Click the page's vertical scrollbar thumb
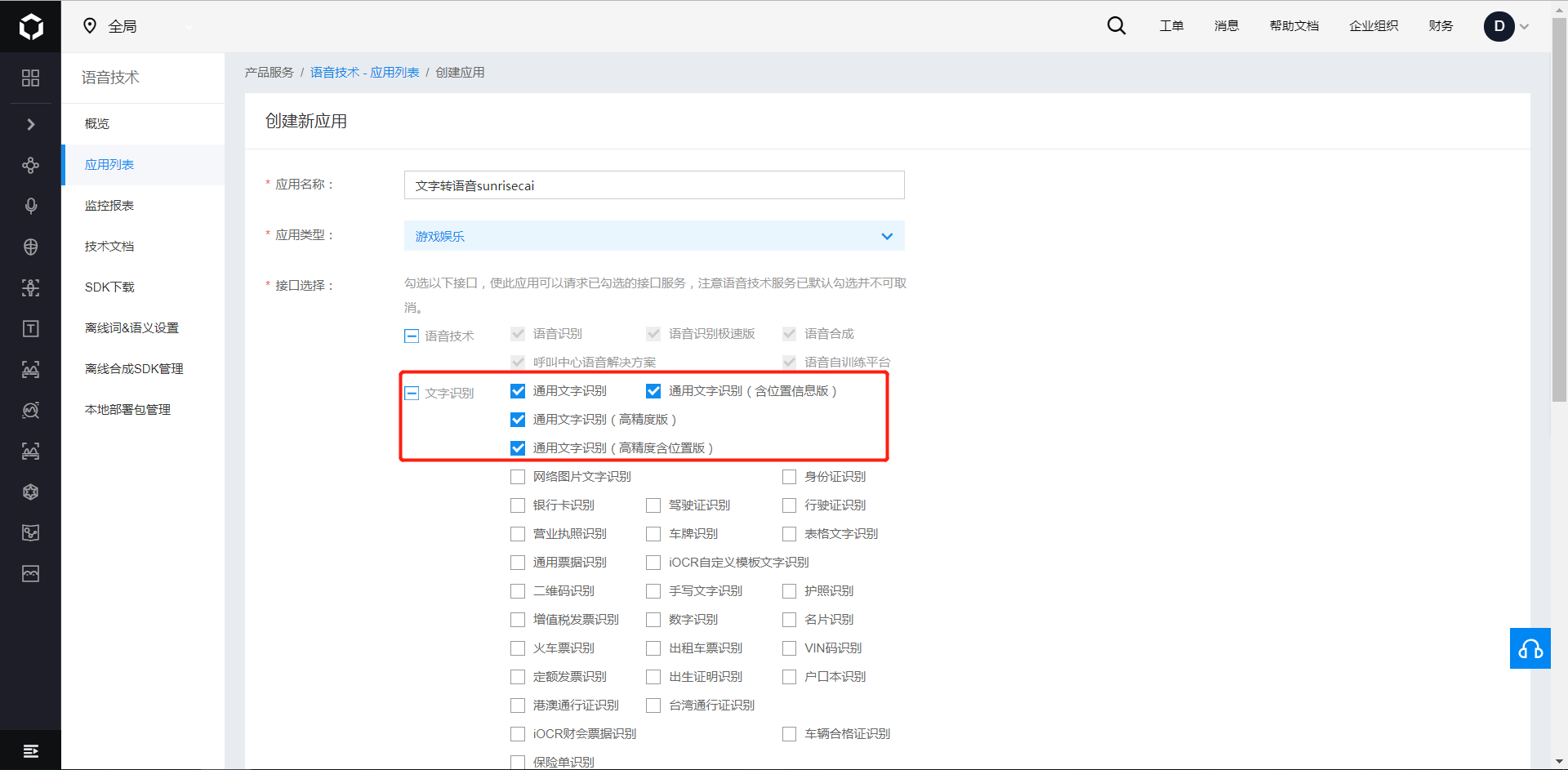 tap(1560, 208)
